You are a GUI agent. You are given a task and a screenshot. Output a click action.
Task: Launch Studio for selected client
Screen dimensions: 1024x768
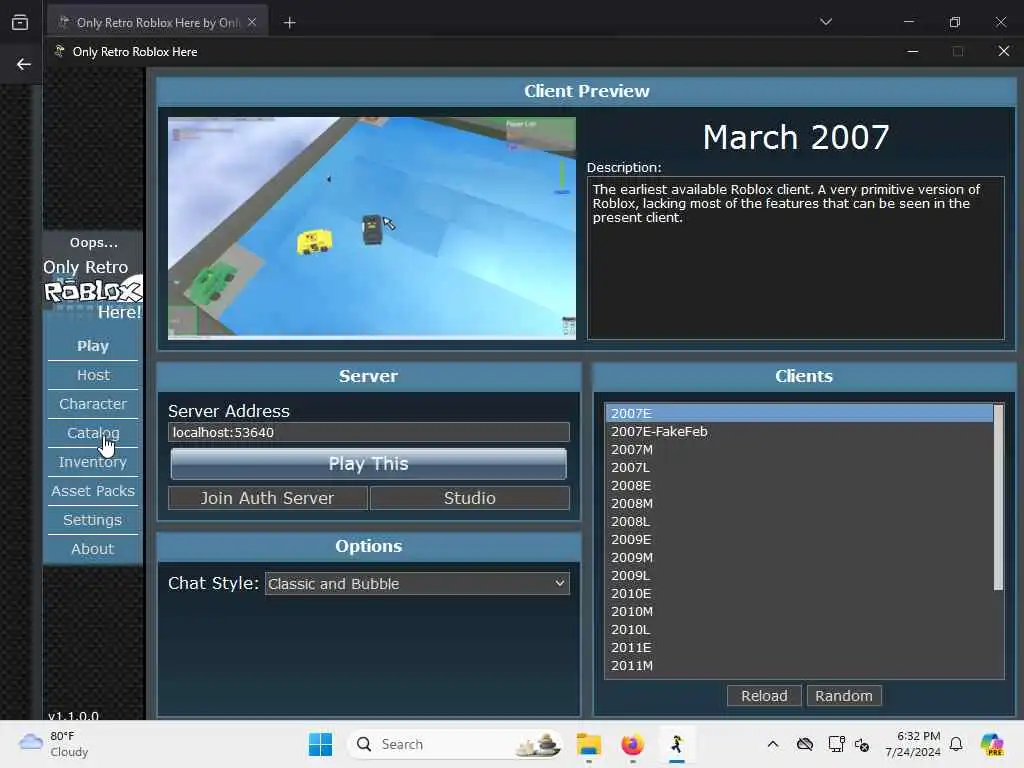470,498
